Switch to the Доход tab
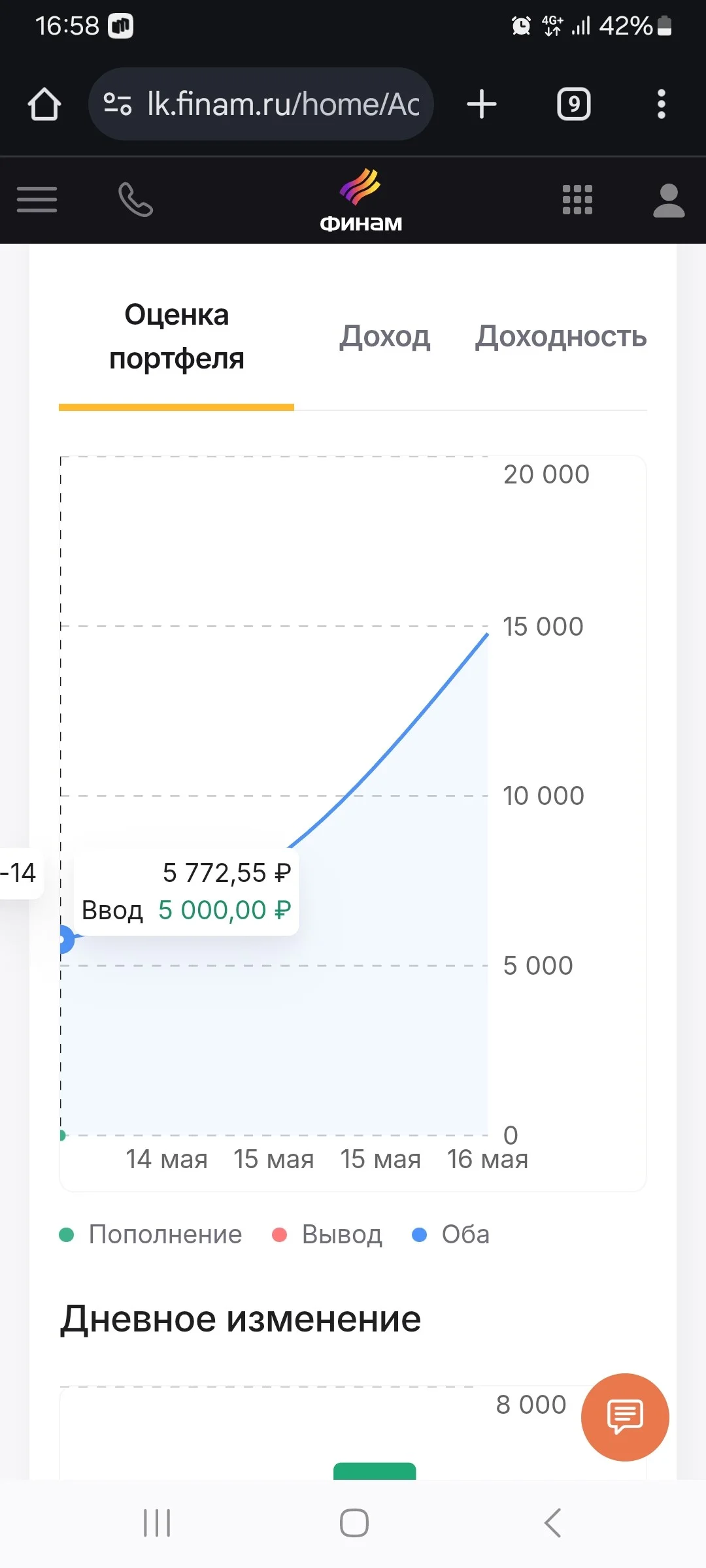Image resolution: width=706 pixels, height=1568 pixels. pos(384,336)
